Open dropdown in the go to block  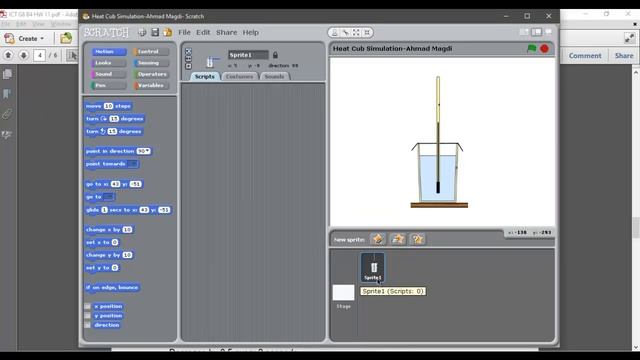pos(108,197)
